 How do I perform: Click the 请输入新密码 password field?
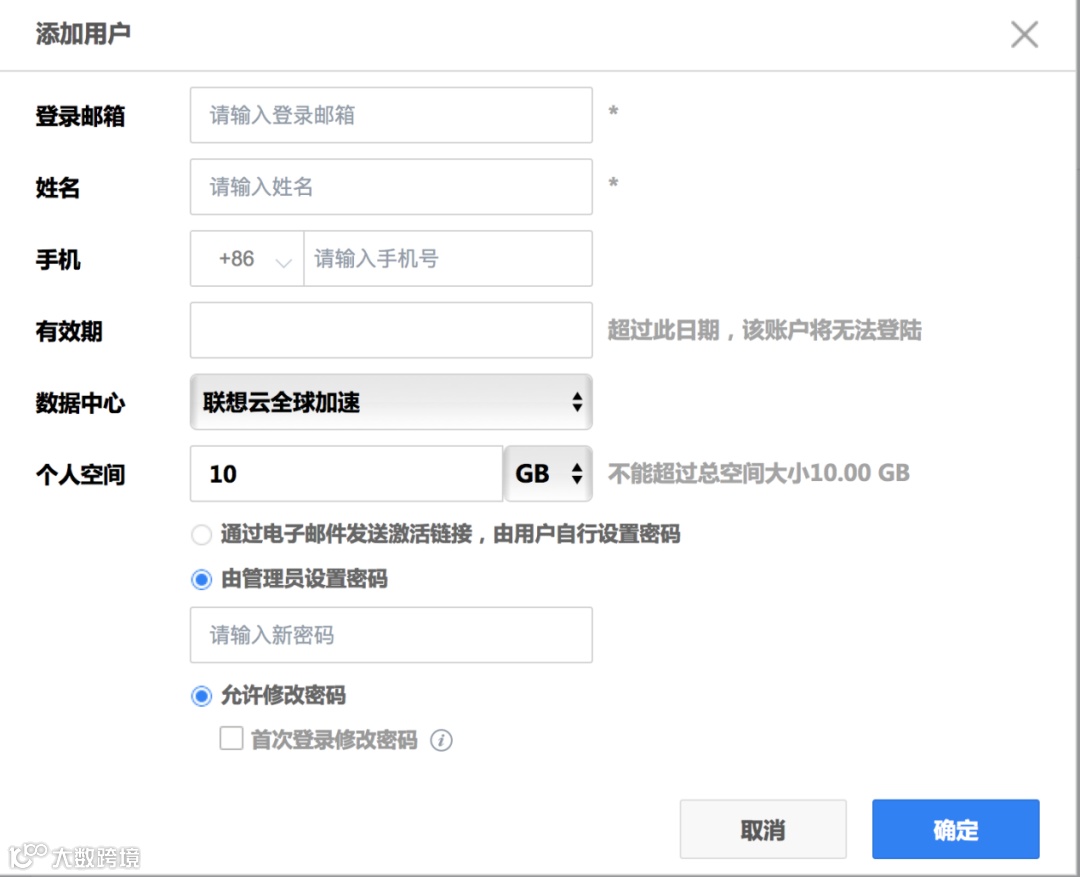point(391,635)
